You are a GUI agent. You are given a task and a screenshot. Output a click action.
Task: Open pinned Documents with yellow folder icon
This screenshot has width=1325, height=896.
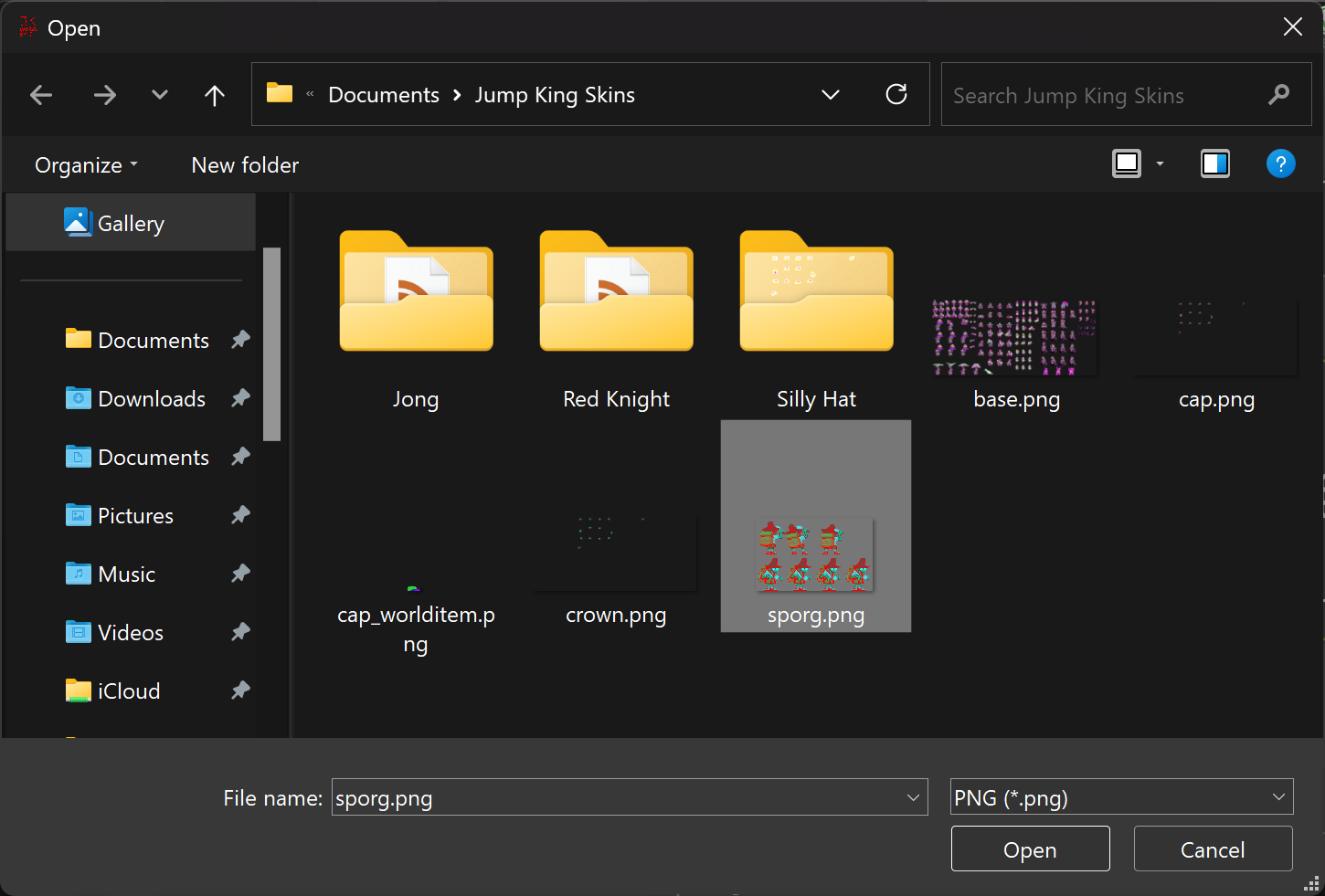point(137,340)
